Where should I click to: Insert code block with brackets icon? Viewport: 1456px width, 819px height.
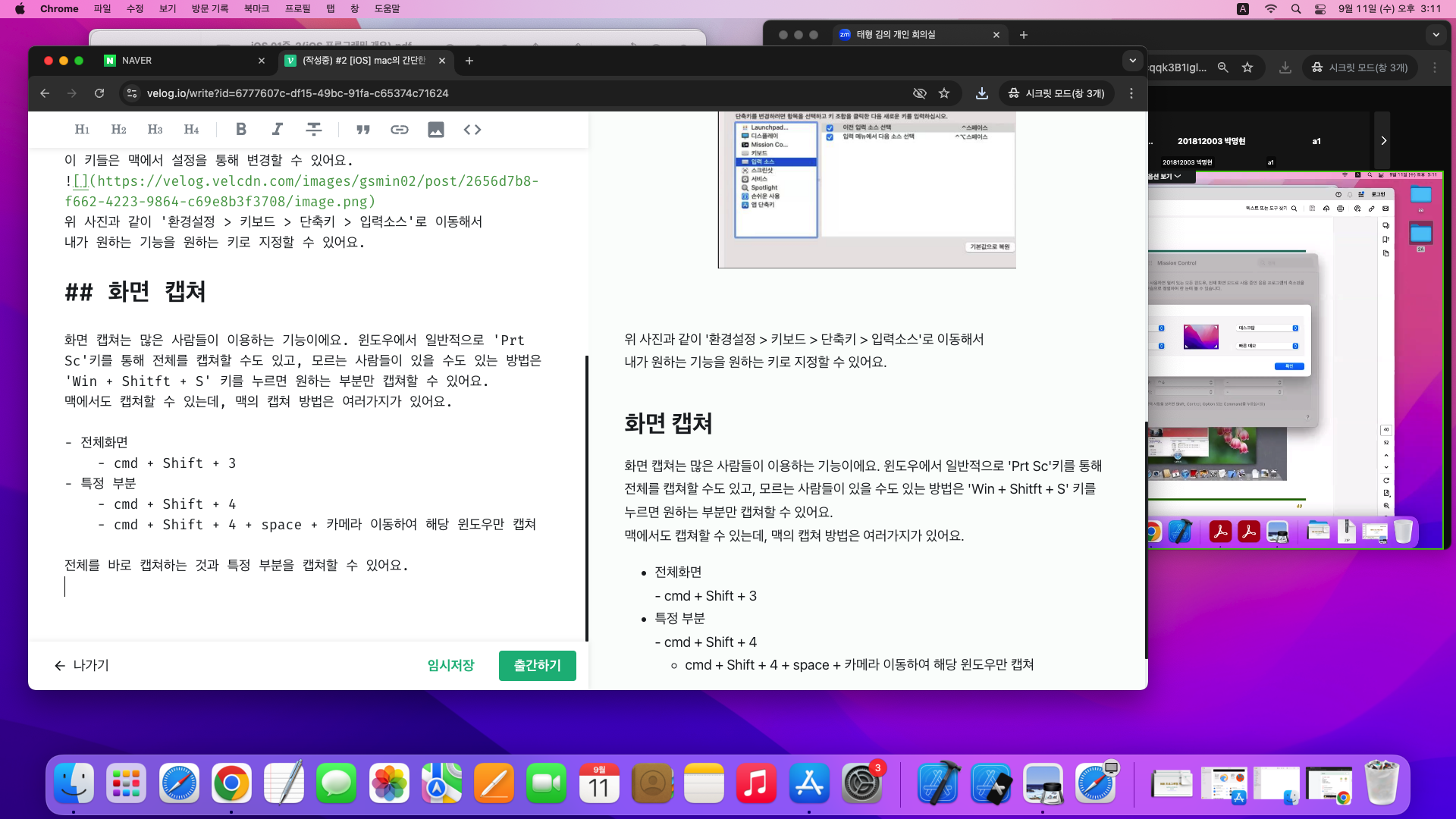472,130
